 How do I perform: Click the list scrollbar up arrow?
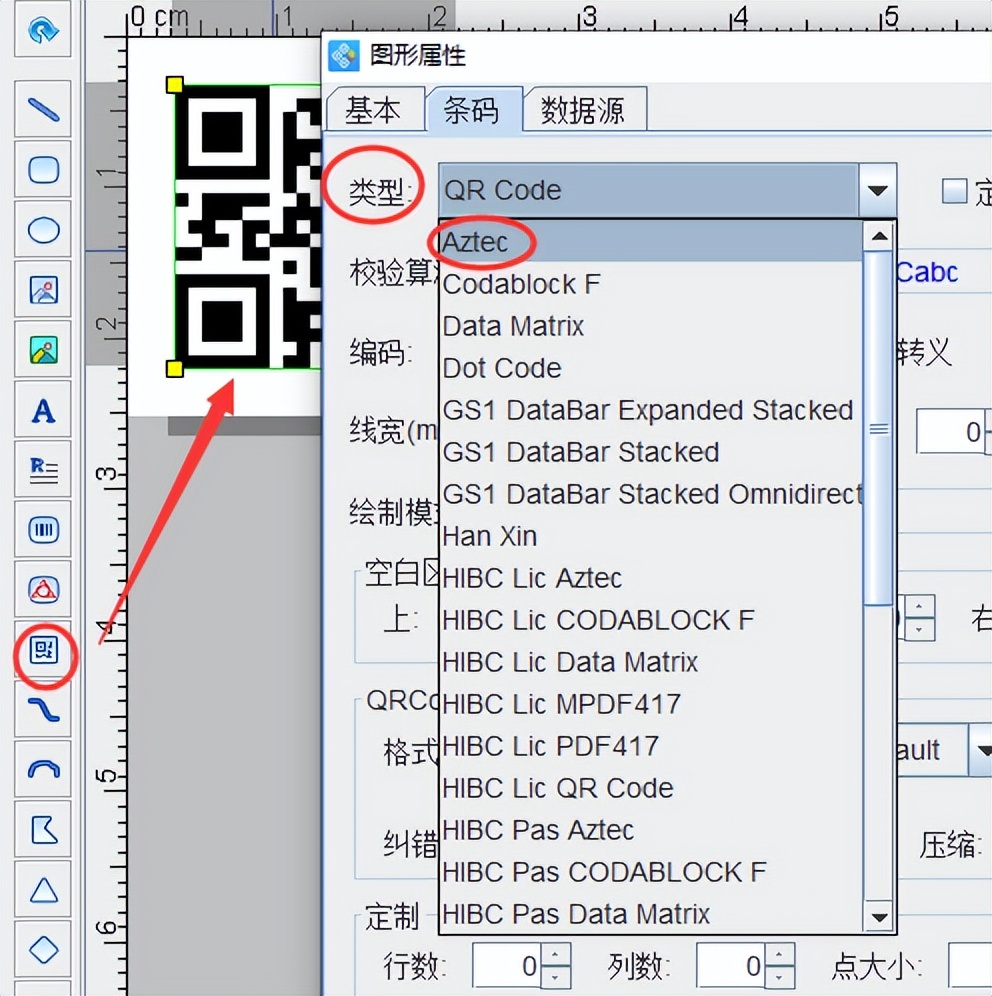[x=879, y=236]
